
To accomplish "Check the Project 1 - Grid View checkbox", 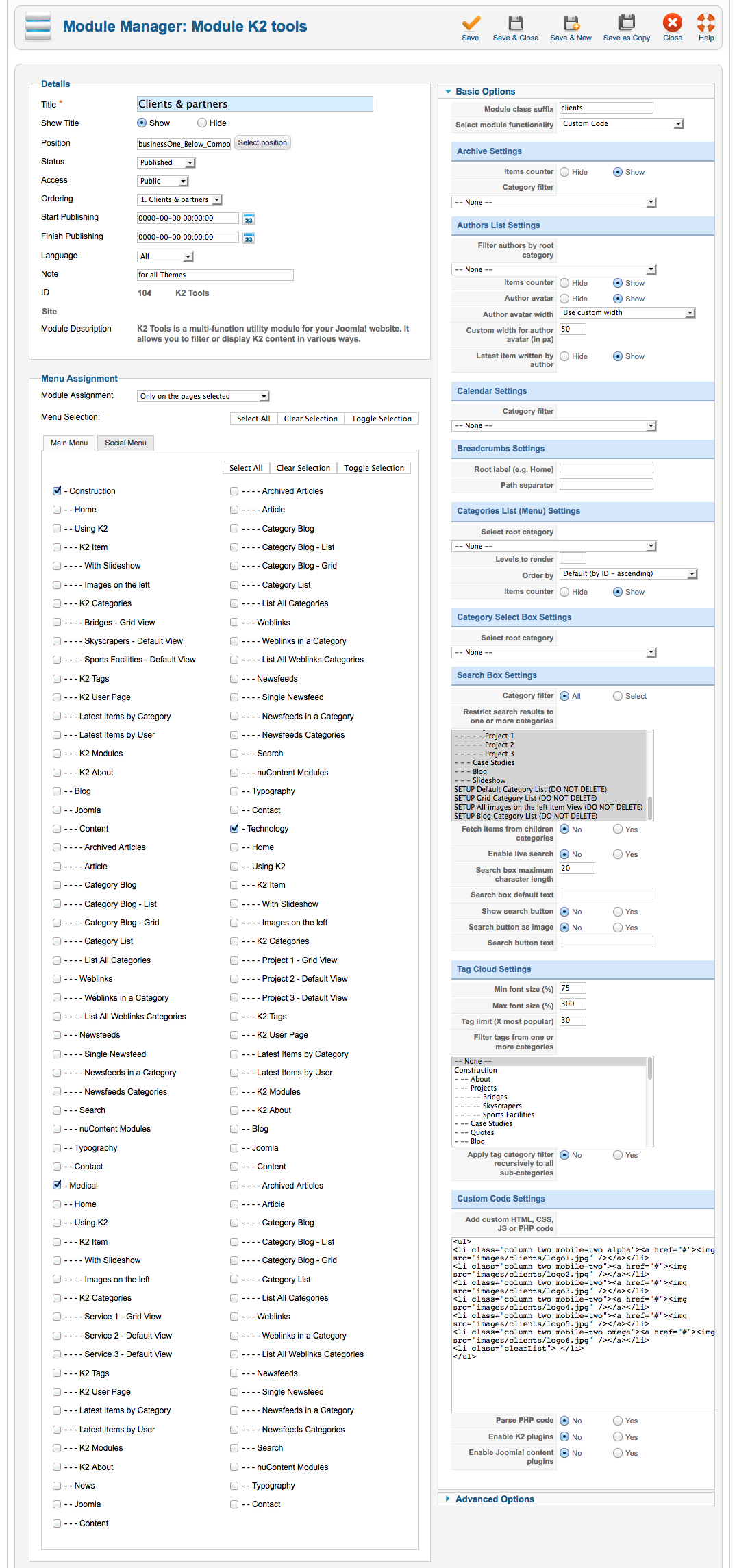I will click(234, 960).
